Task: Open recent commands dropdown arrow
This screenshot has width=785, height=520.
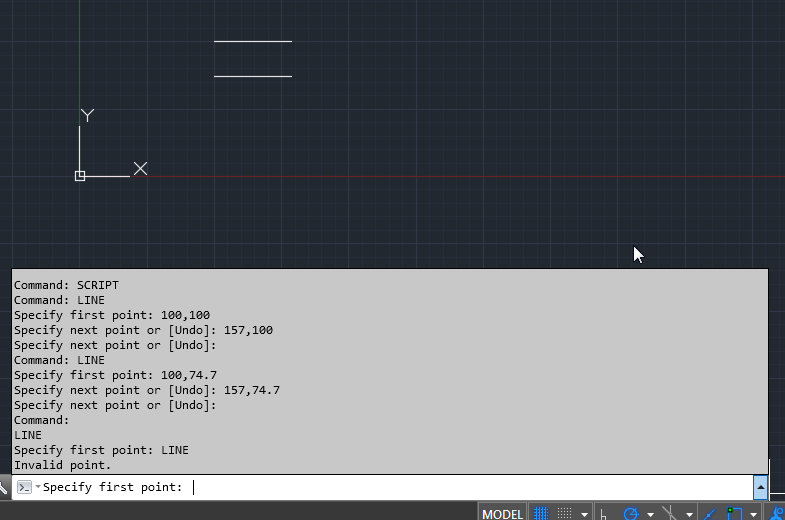Action: (38, 487)
